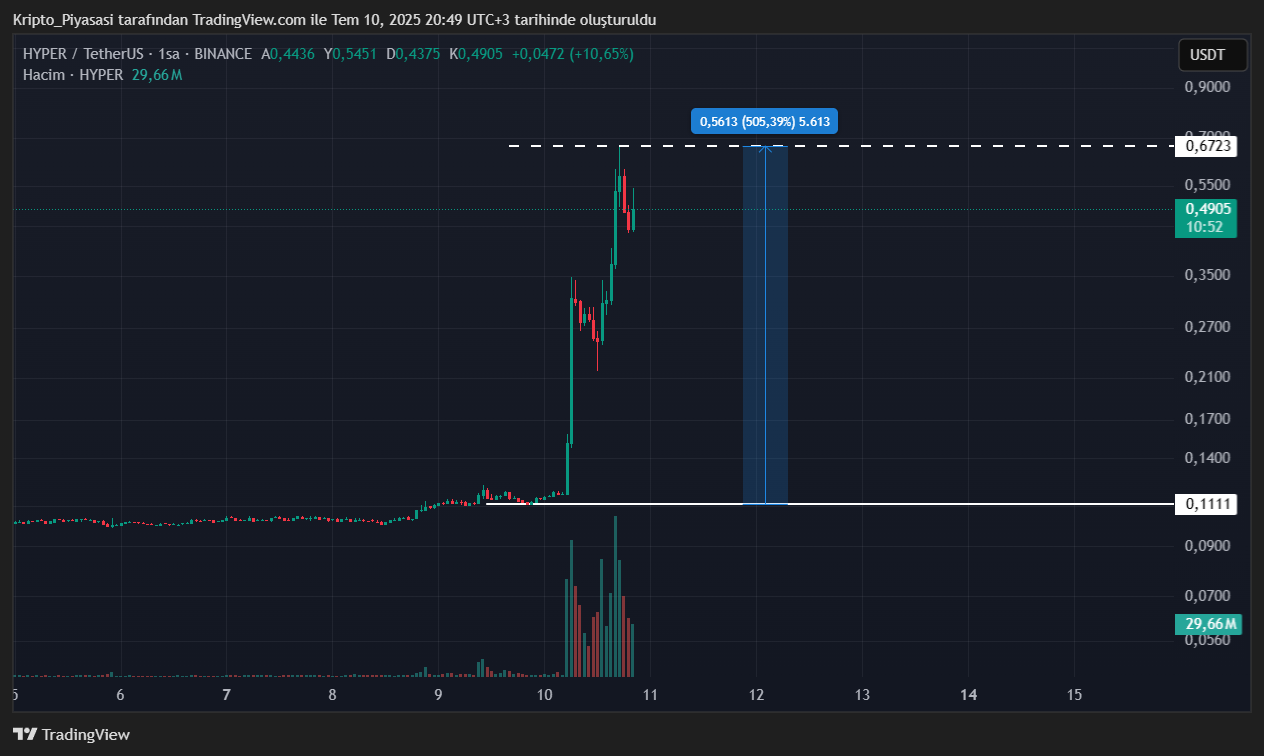1264x756 pixels.
Task: Click the +10,65% change value in header
Action: [601, 54]
